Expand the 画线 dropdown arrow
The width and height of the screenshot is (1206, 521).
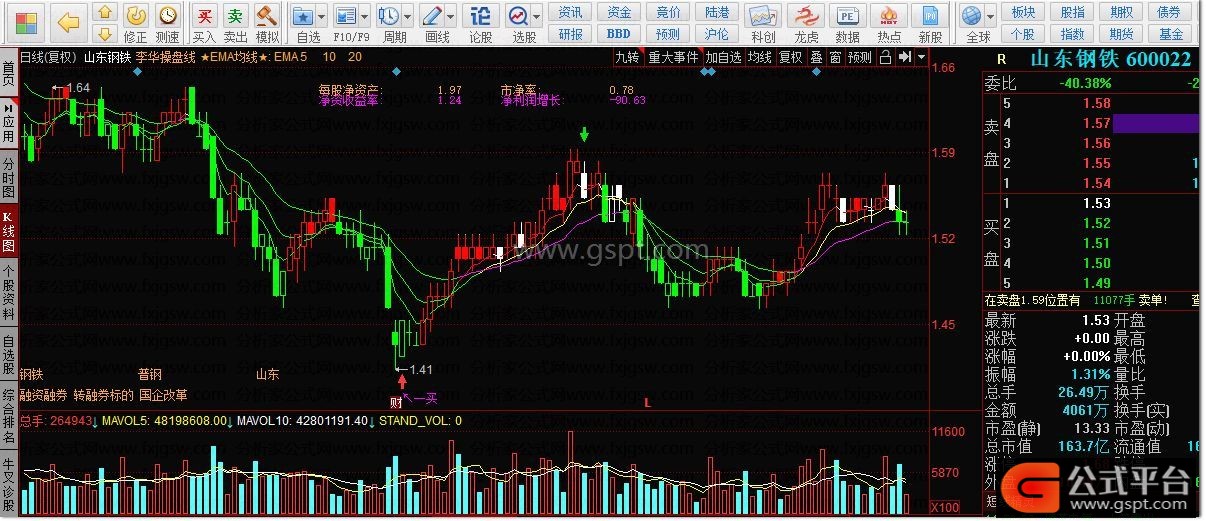coord(450,17)
